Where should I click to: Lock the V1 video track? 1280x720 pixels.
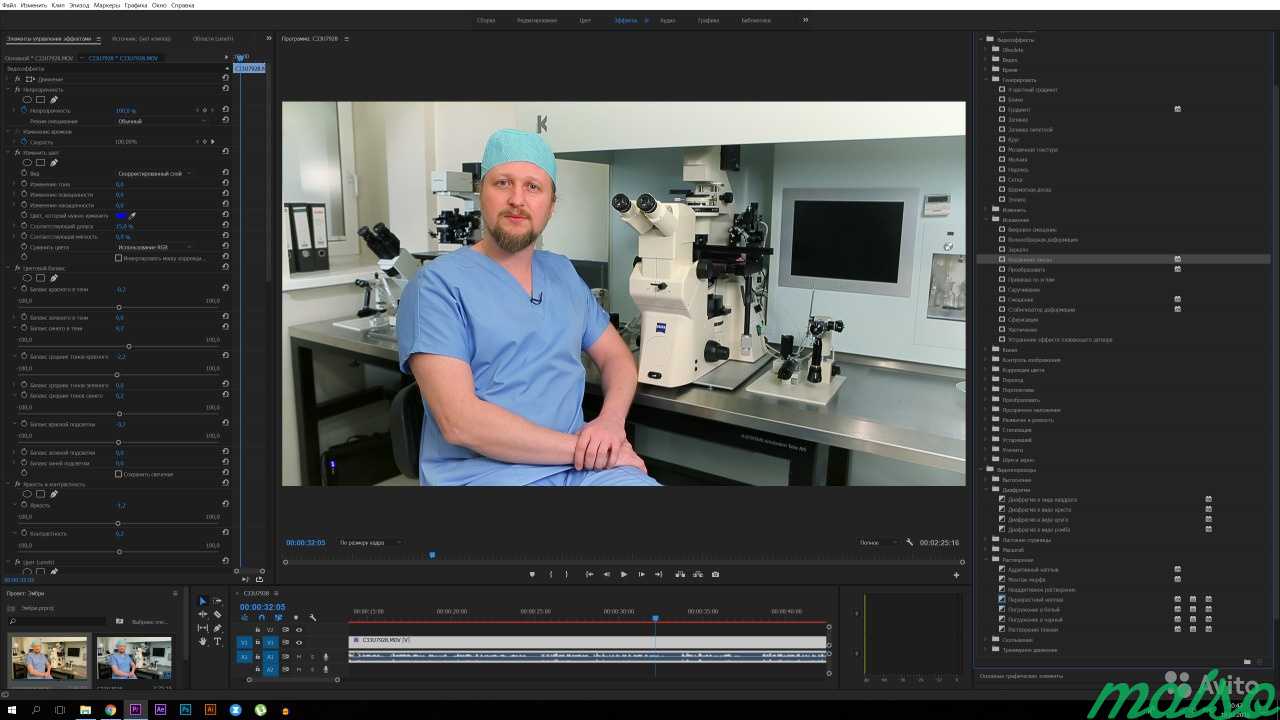tap(258, 642)
